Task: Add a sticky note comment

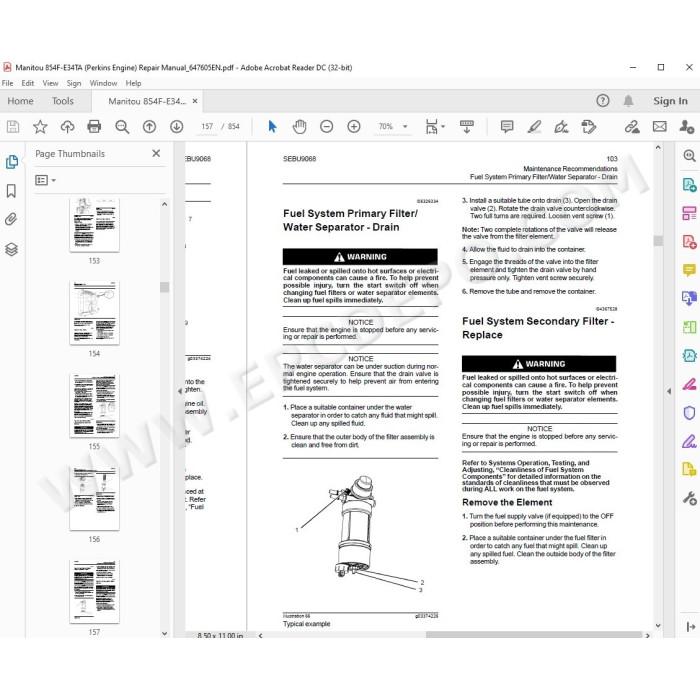Action: coord(507,127)
